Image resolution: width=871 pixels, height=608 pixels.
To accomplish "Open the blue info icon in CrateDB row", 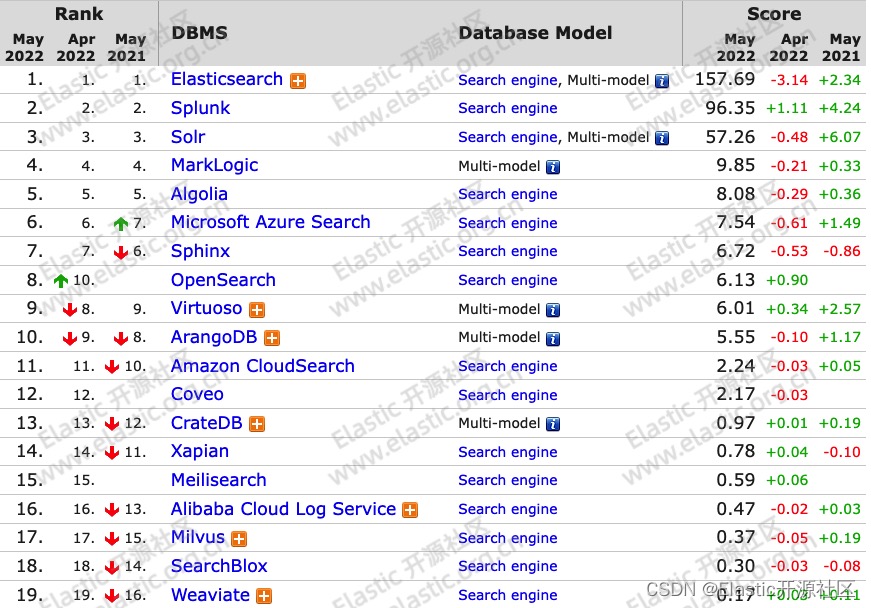I will [553, 424].
